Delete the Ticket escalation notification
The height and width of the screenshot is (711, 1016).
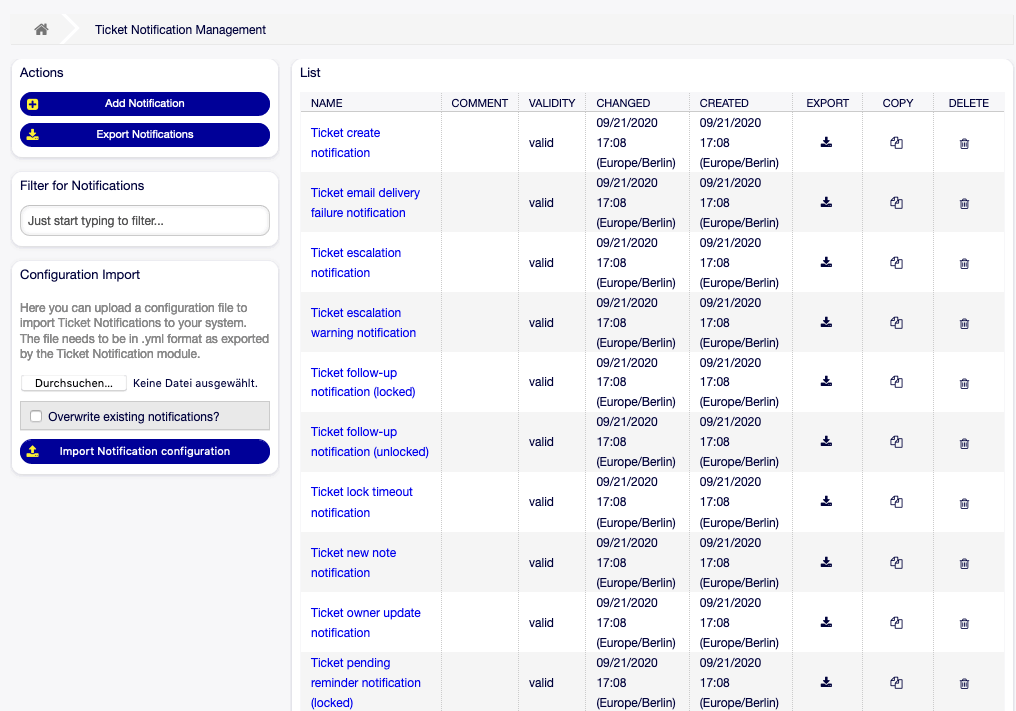tap(964, 264)
